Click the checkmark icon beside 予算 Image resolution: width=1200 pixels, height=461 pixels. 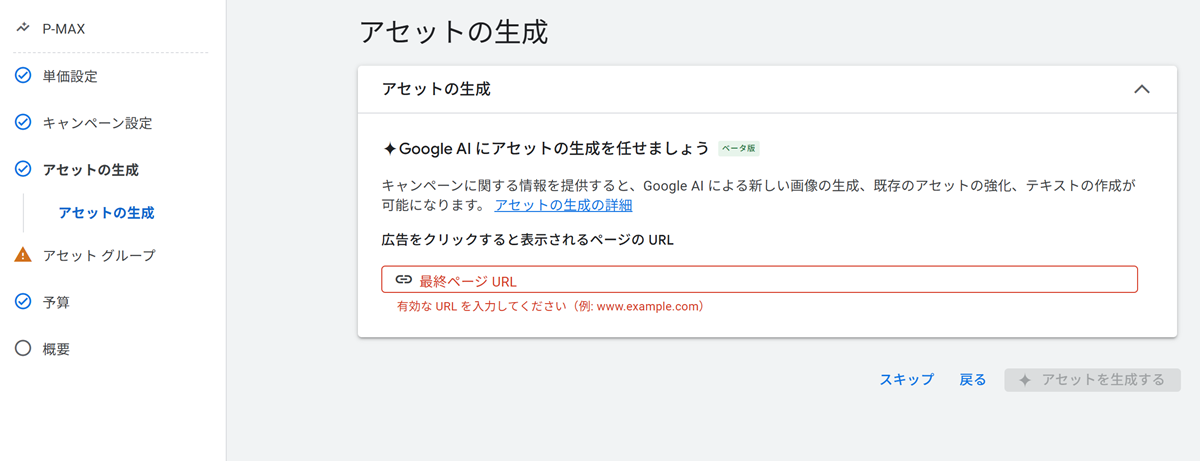[23, 302]
